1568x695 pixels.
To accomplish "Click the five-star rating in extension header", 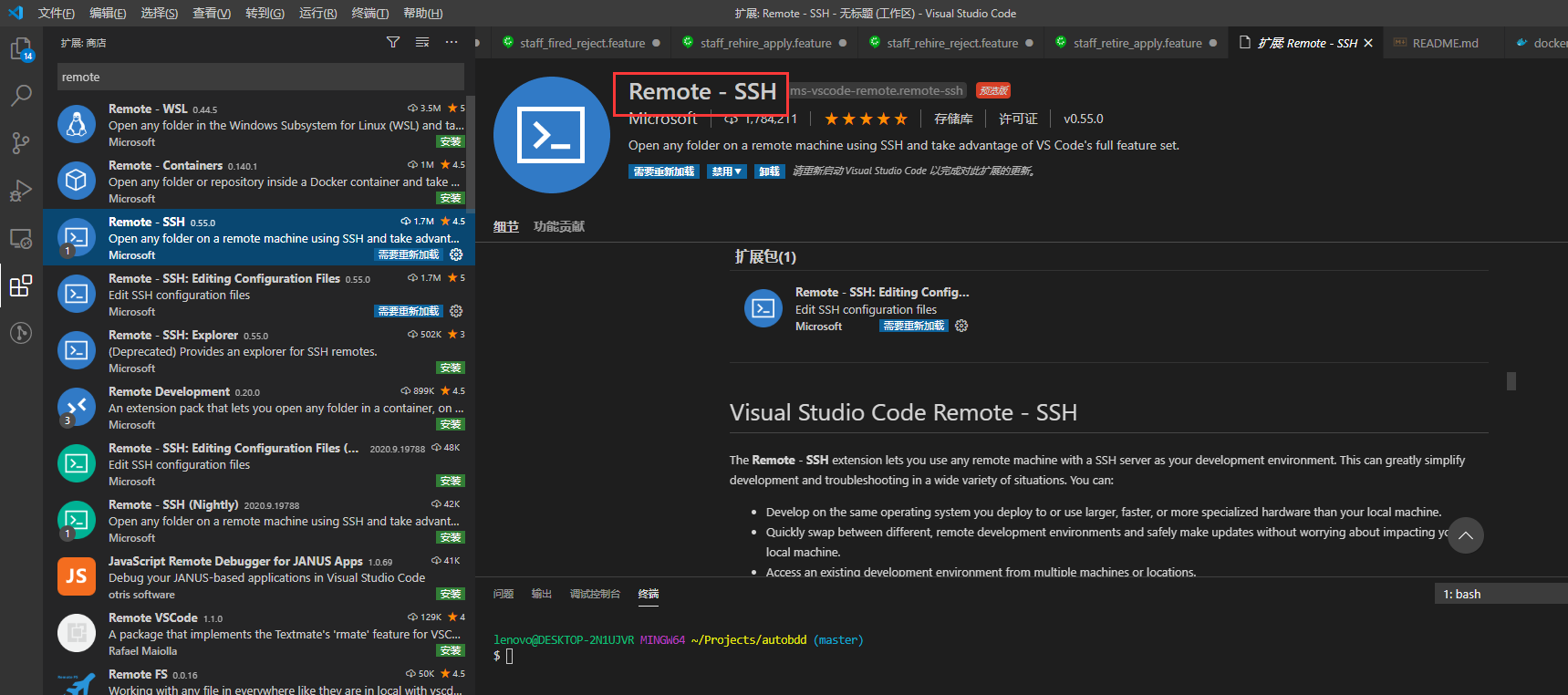I will (x=866, y=119).
